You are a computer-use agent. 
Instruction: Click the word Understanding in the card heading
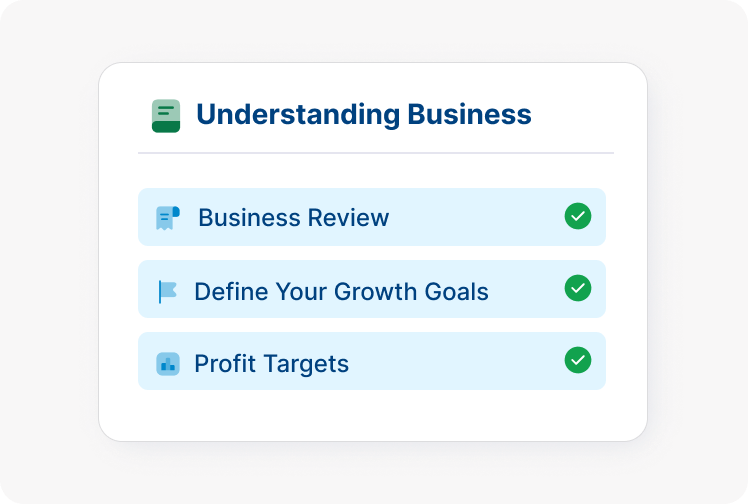297,115
